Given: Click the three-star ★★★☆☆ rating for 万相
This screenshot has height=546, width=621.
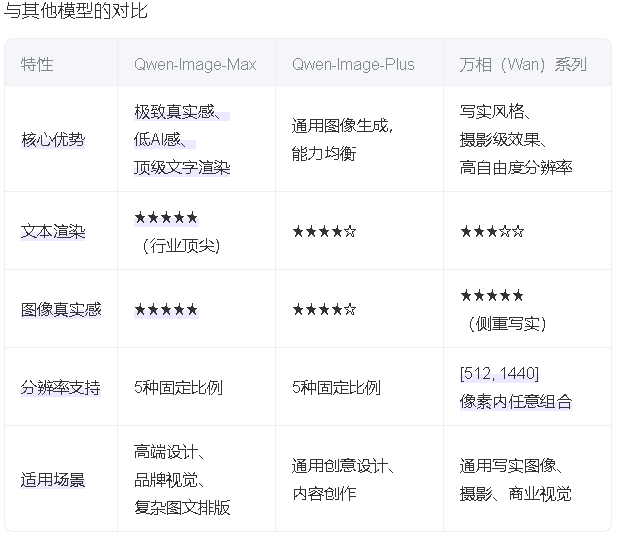Looking at the screenshot, I should (x=492, y=231).
